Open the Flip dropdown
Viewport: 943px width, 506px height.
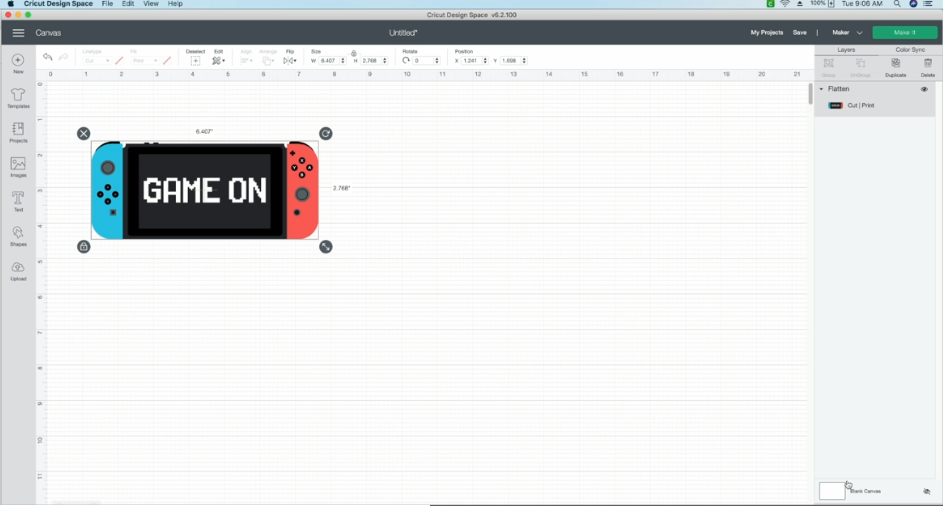tap(290, 61)
